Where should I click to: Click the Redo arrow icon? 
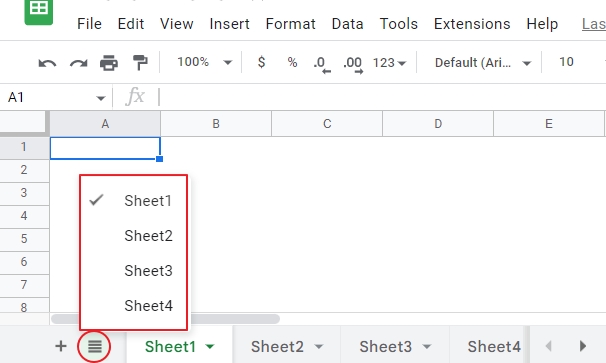(x=78, y=63)
